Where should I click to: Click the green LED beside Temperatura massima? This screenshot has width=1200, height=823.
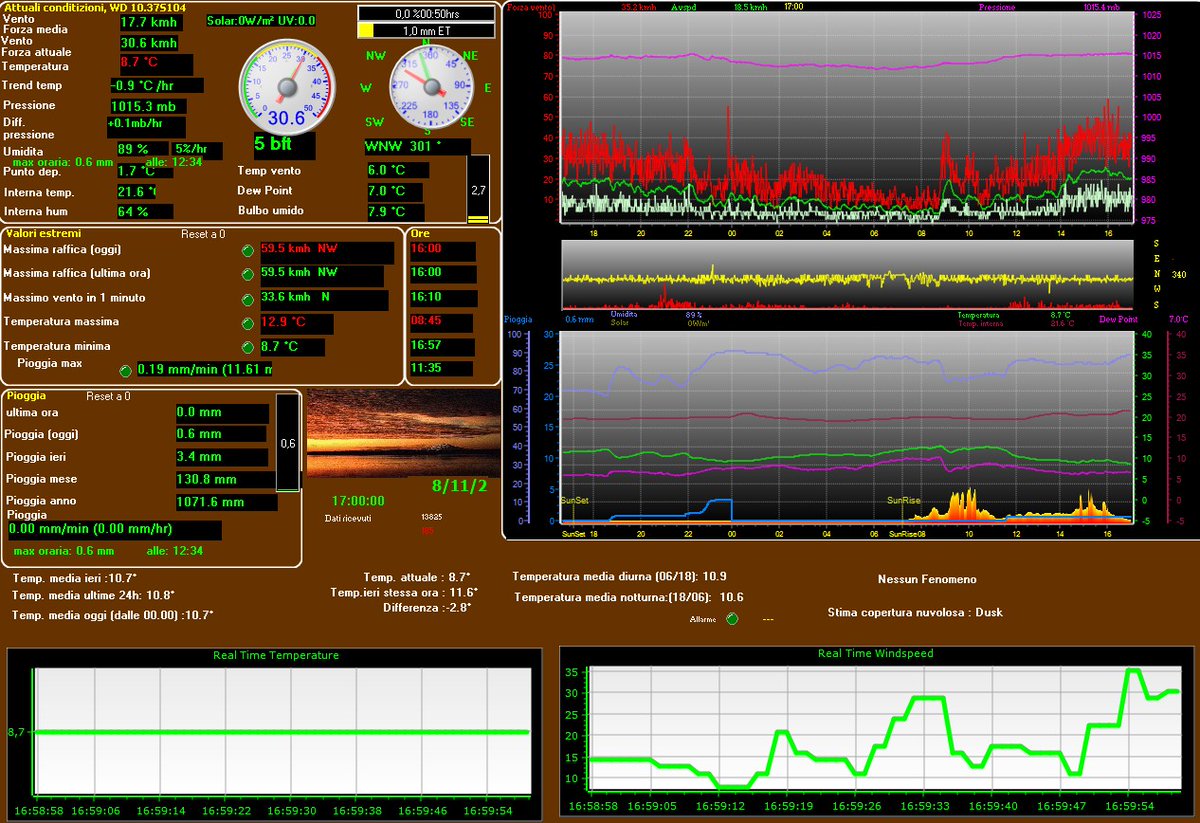[248, 324]
